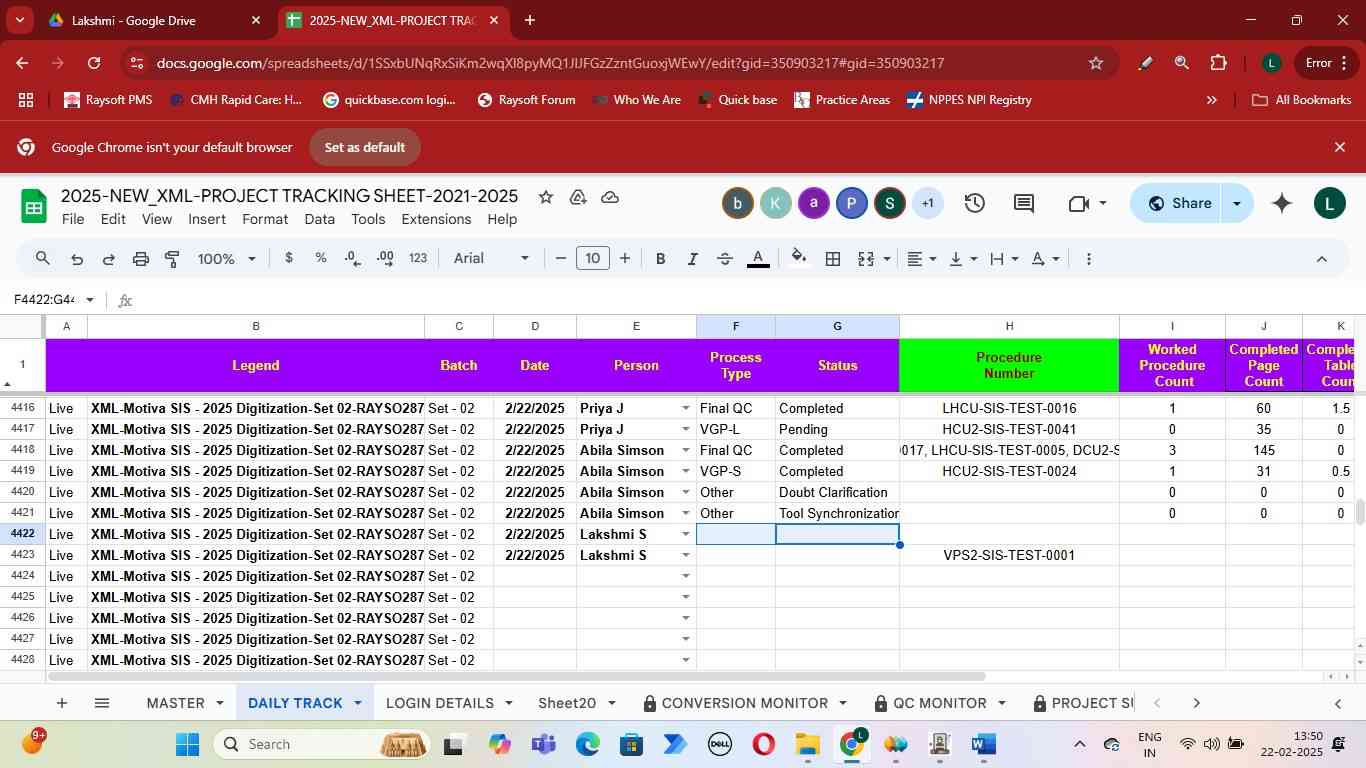Open the Quick base bookmark
This screenshot has width=1366, height=768.
[x=737, y=100]
